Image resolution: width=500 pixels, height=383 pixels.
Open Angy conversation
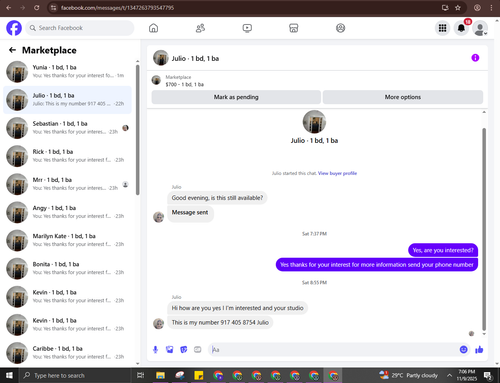(67, 212)
